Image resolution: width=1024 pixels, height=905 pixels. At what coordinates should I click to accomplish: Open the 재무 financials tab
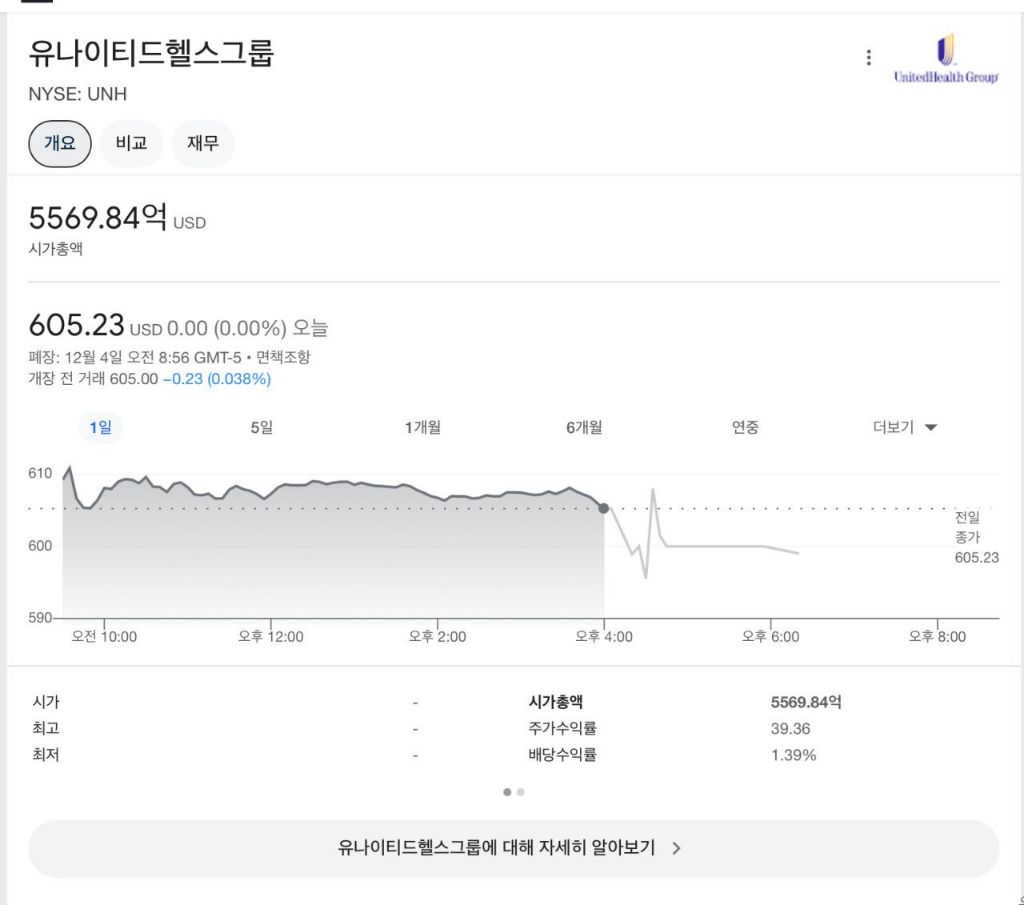click(203, 143)
